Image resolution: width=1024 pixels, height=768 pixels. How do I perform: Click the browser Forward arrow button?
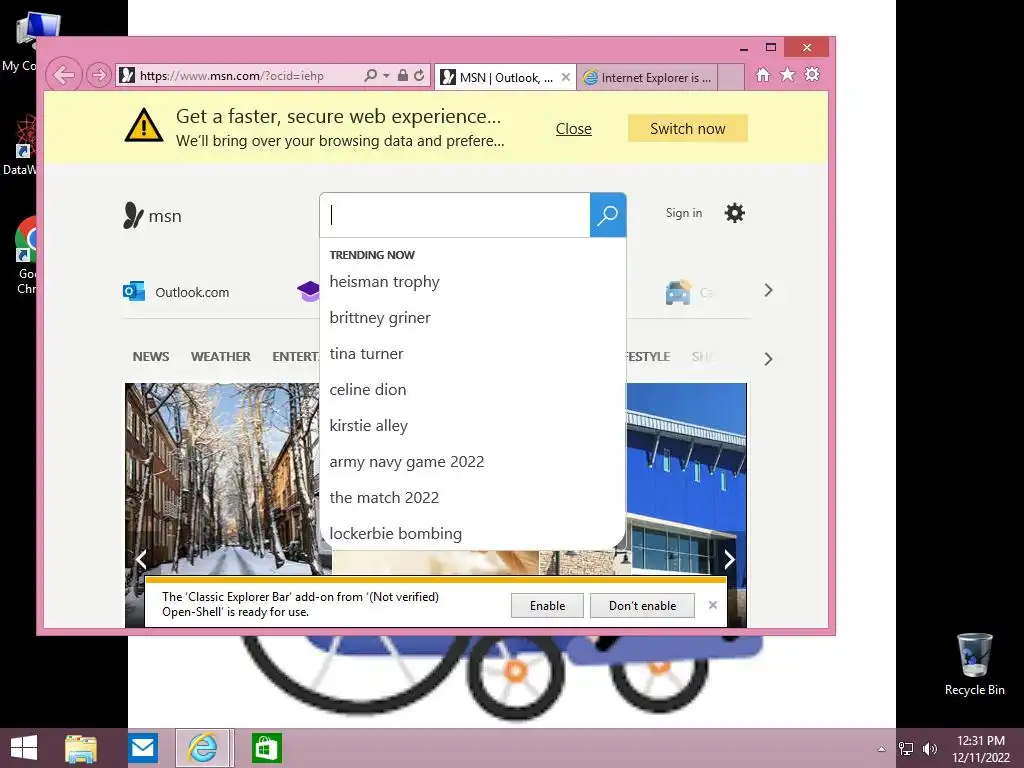(98, 75)
